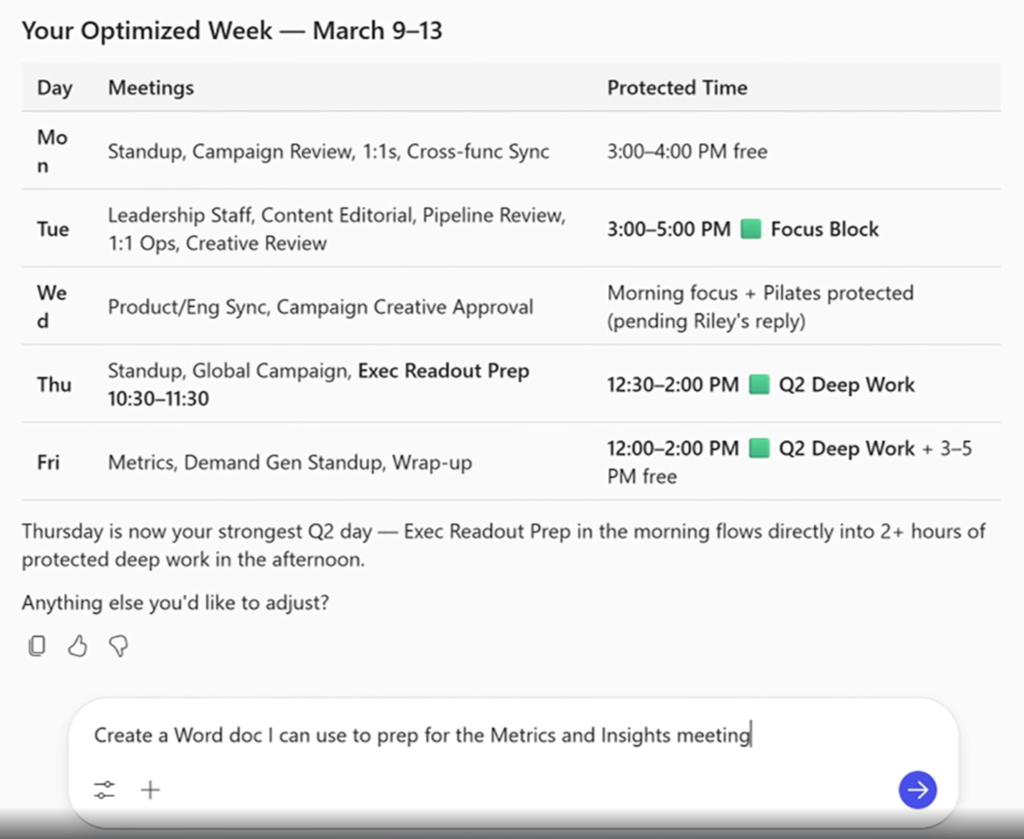Image resolution: width=1024 pixels, height=839 pixels.
Task: Copy Copilot's response using the copy icon
Action: click(x=37, y=646)
